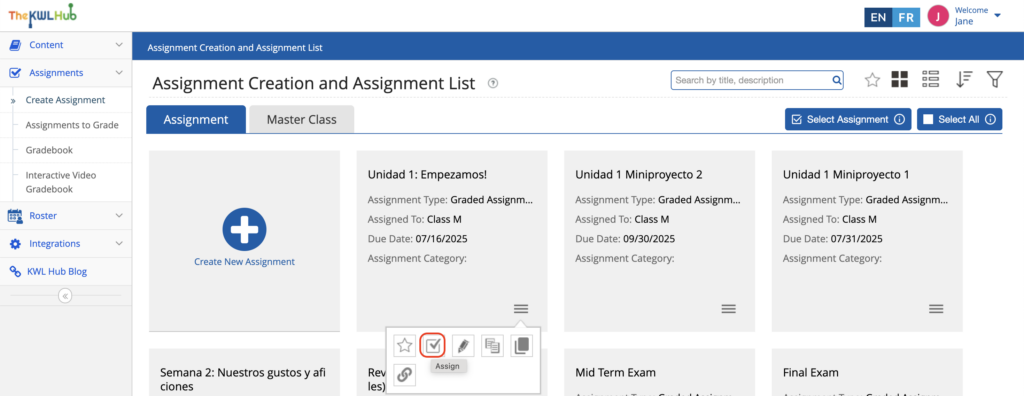Click the Assign checkmark icon in popup

click(432, 345)
